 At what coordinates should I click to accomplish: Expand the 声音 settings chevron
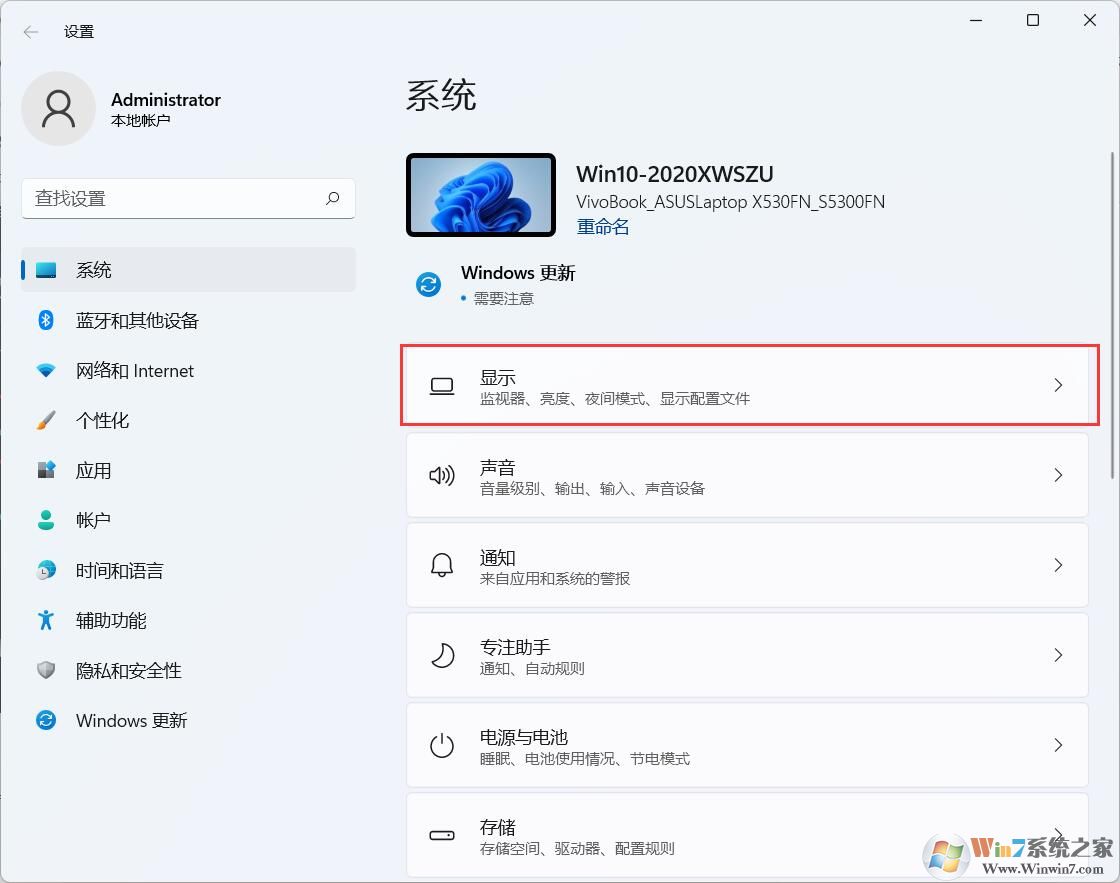coord(1058,475)
